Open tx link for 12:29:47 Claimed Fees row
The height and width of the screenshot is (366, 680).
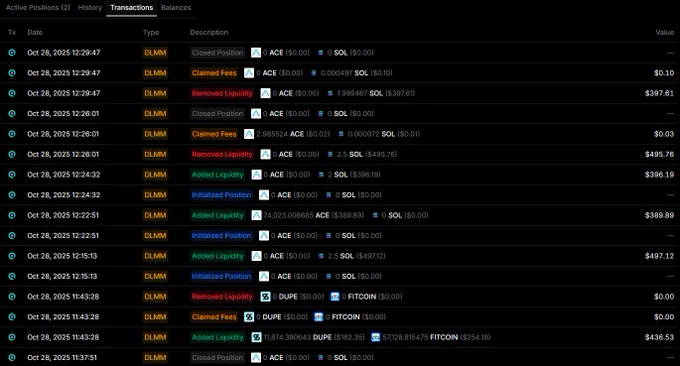tap(12, 73)
